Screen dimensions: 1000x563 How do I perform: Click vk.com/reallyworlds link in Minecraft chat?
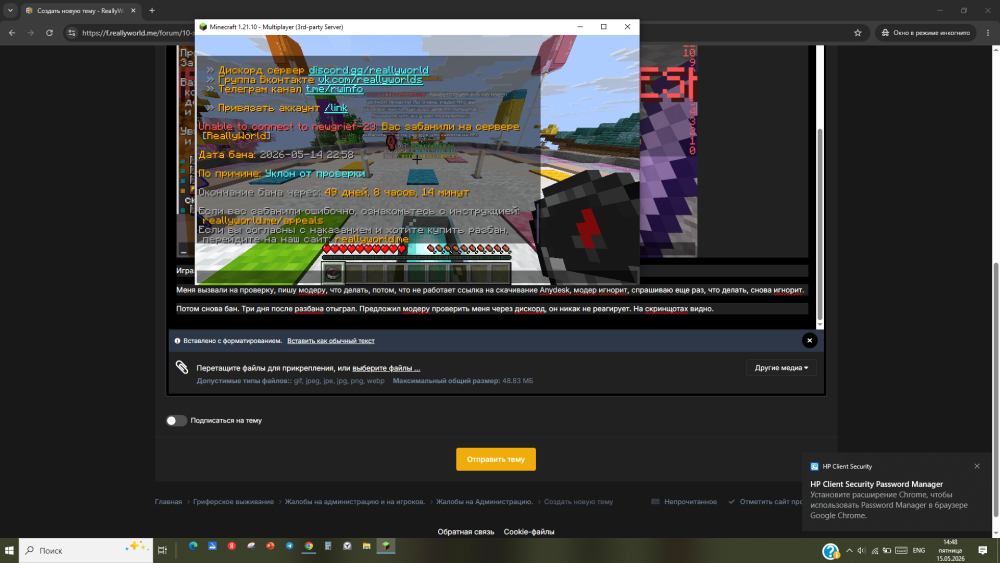[370, 80]
